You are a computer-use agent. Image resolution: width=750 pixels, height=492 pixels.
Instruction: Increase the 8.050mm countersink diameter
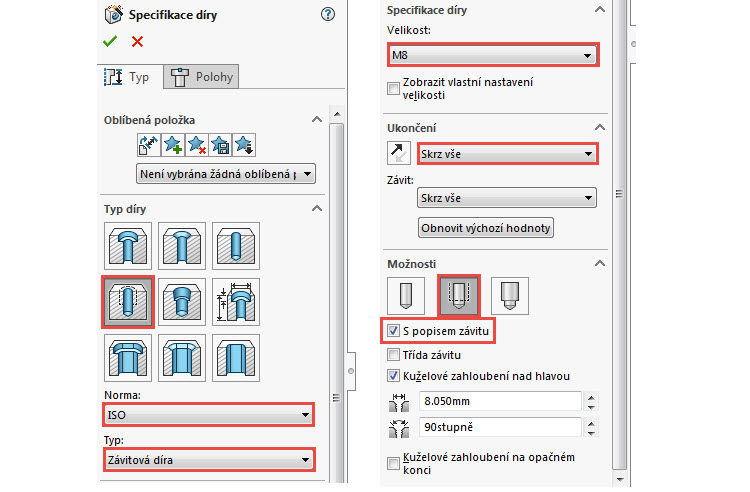coord(591,397)
